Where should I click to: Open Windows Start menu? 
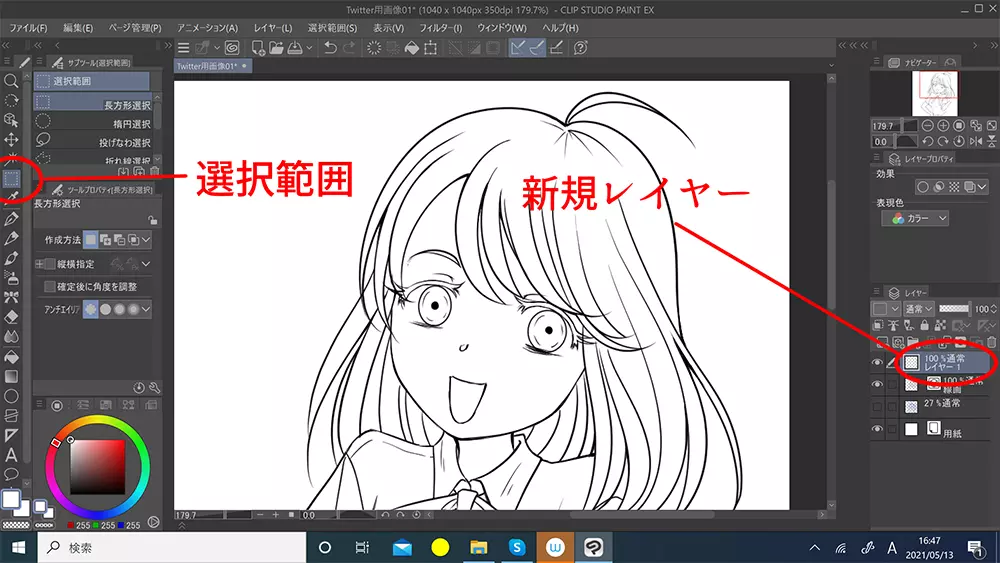18,547
